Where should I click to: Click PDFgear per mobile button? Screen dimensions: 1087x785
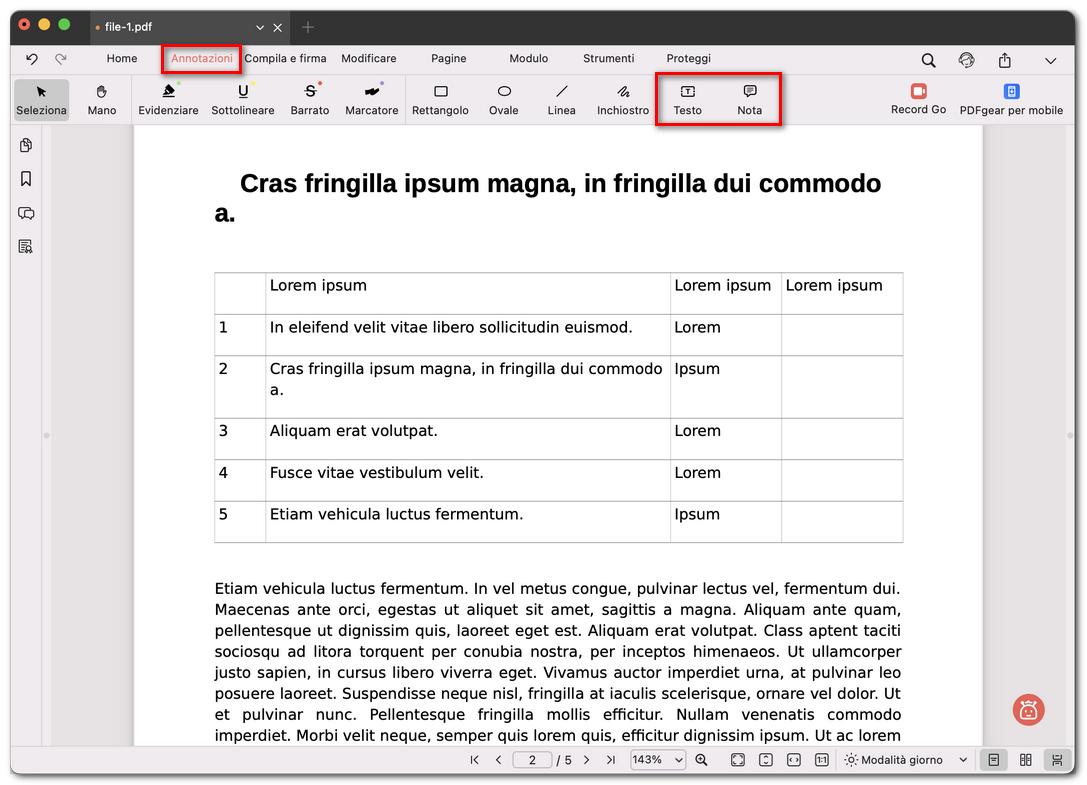click(x=1011, y=99)
